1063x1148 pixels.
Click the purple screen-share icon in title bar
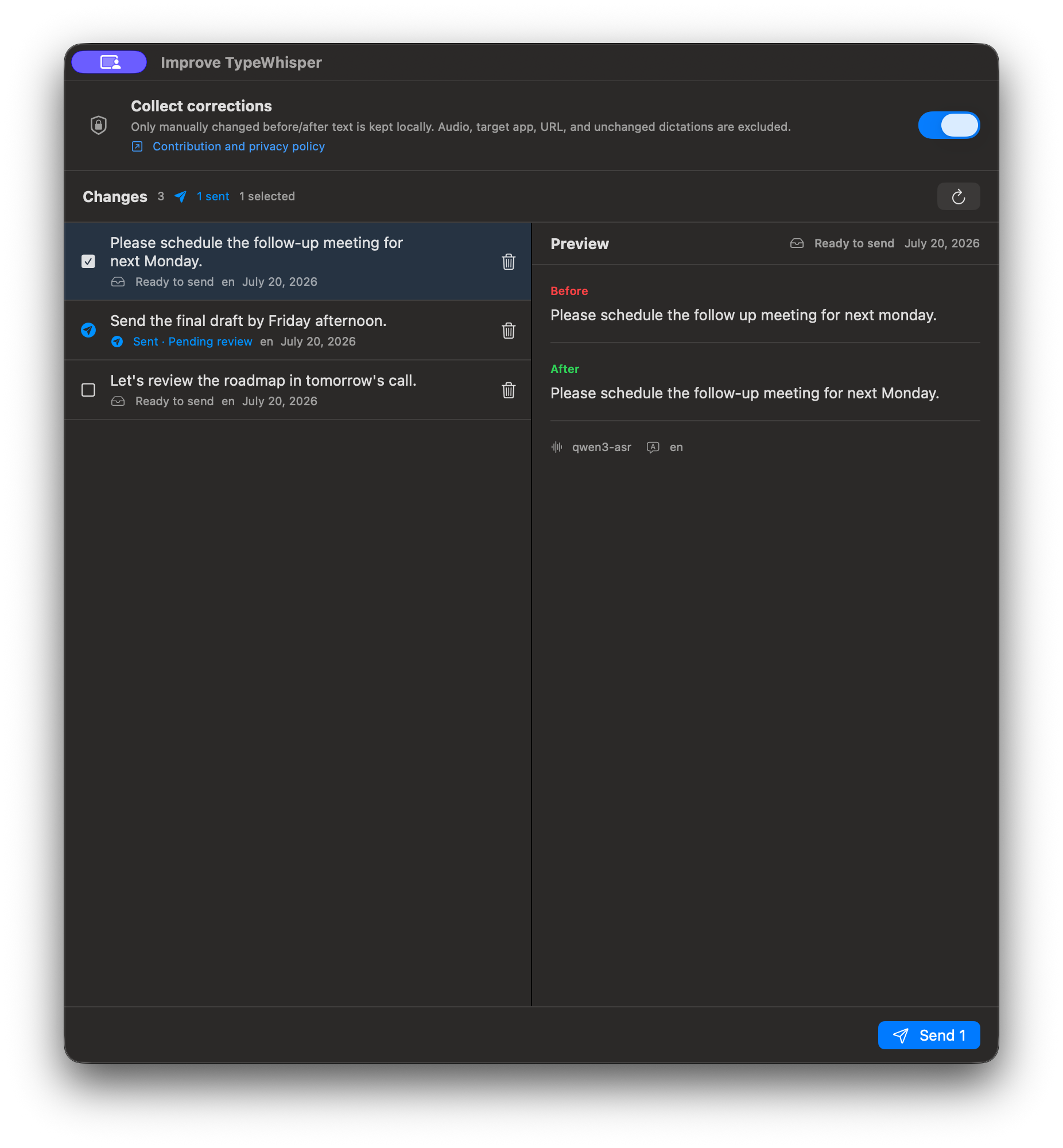tap(108, 62)
